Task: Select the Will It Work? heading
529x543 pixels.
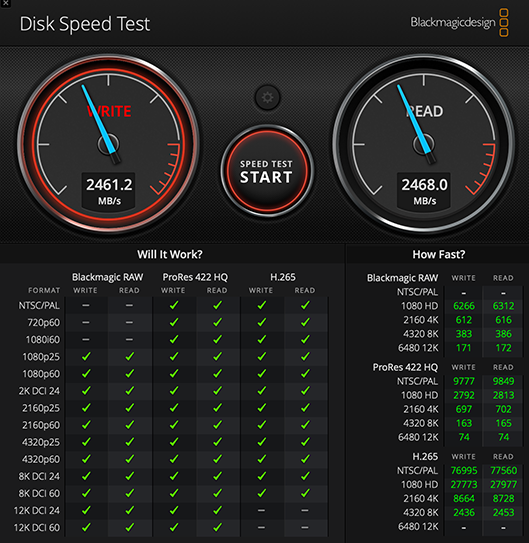Action: 170,255
